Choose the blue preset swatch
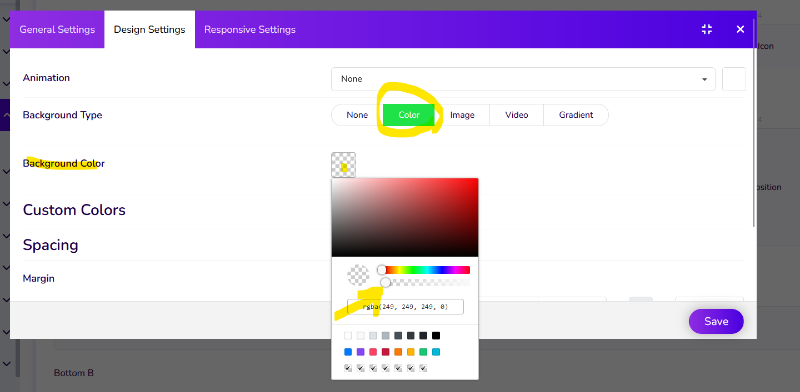Viewport: 800px width, 392px height. (348, 352)
